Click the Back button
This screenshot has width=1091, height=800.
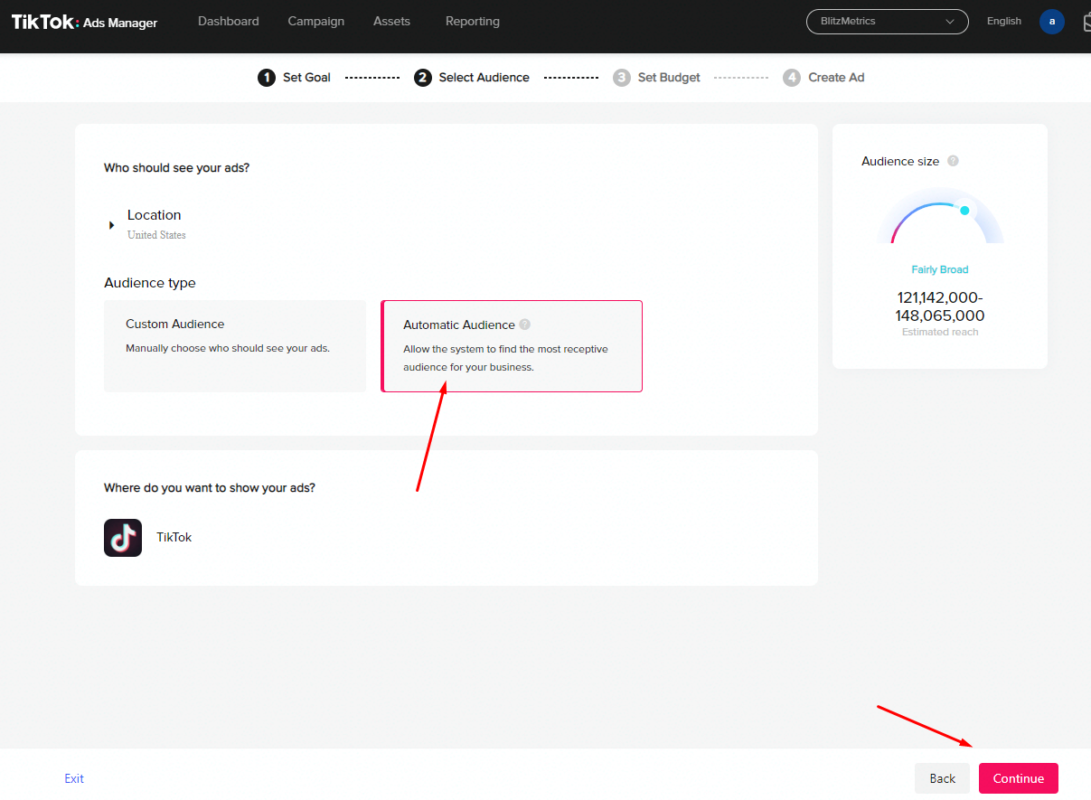tap(942, 778)
